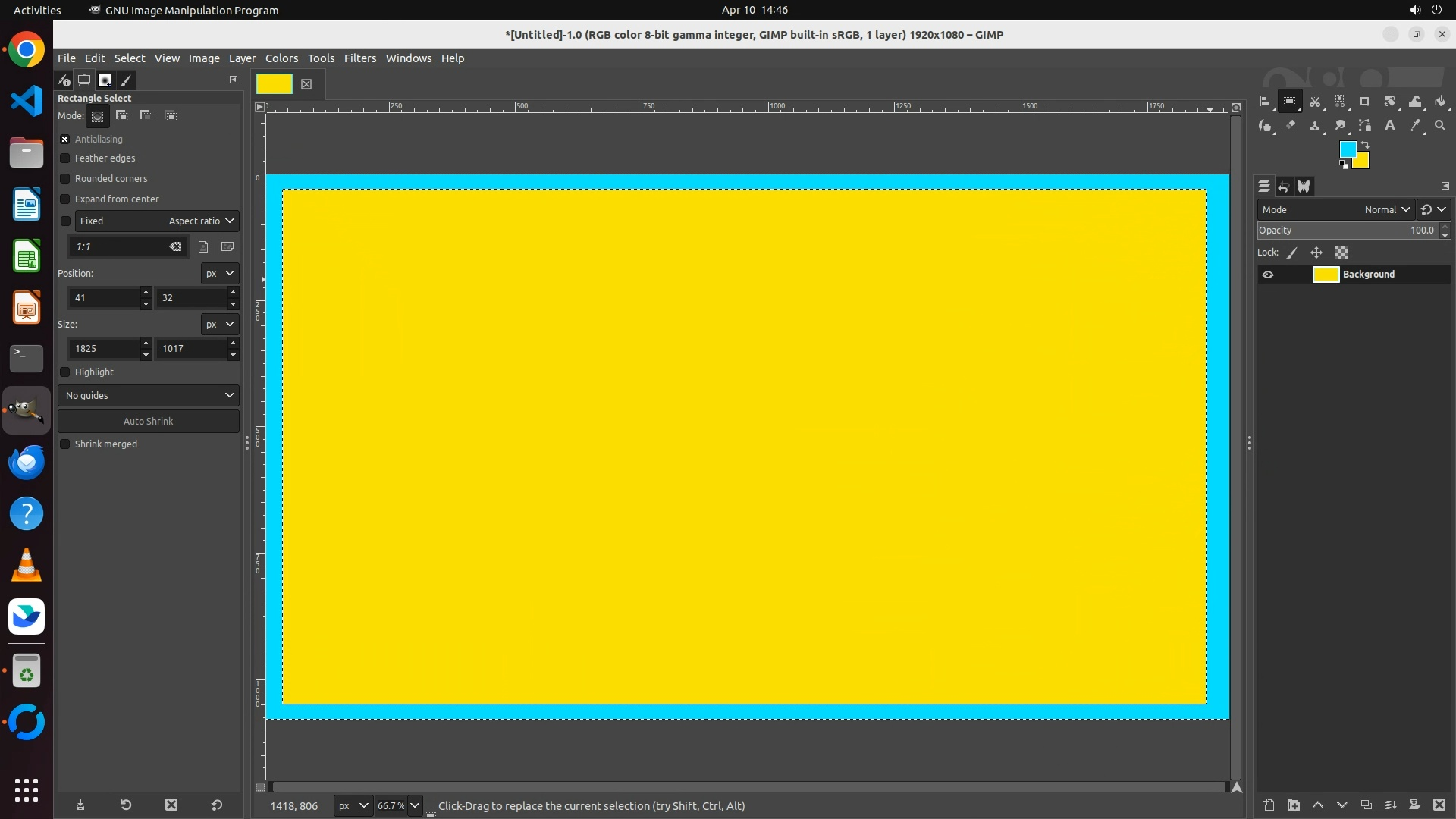Select the Crop tool

1364,102
